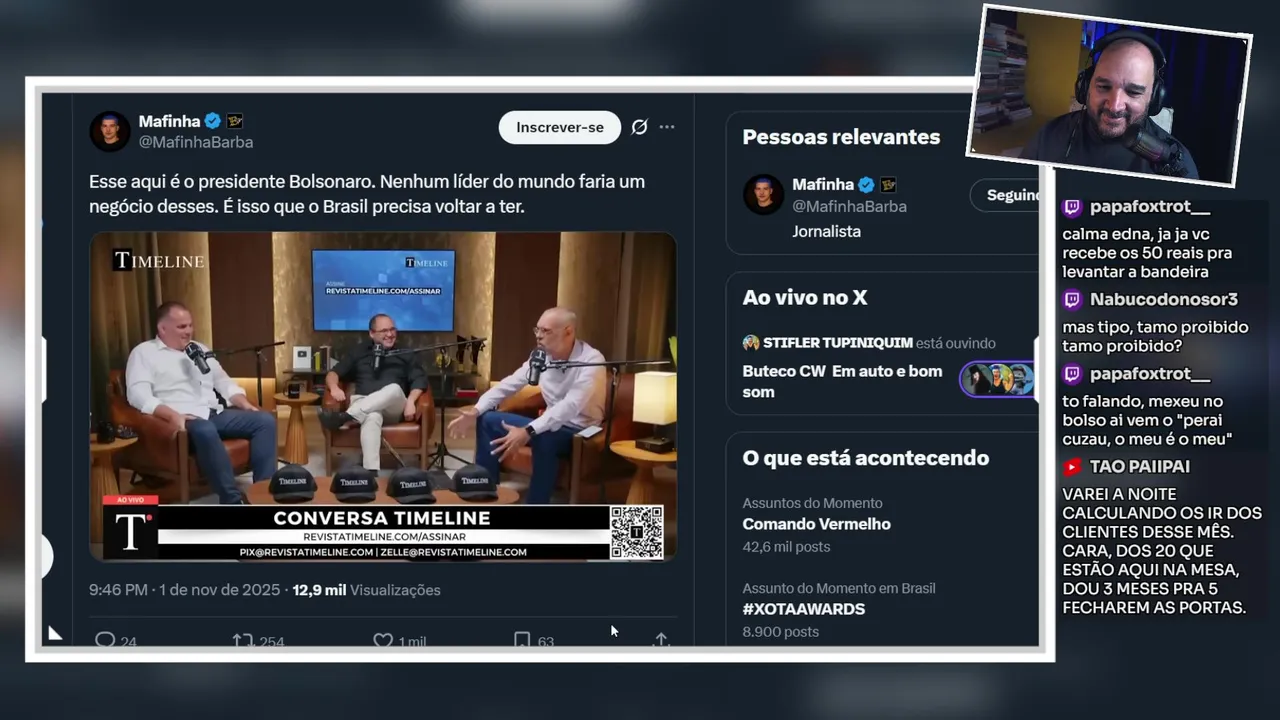Screen dimensions: 1280x720
Task: Click the Ao vivo no X heading
Action: tap(804, 297)
